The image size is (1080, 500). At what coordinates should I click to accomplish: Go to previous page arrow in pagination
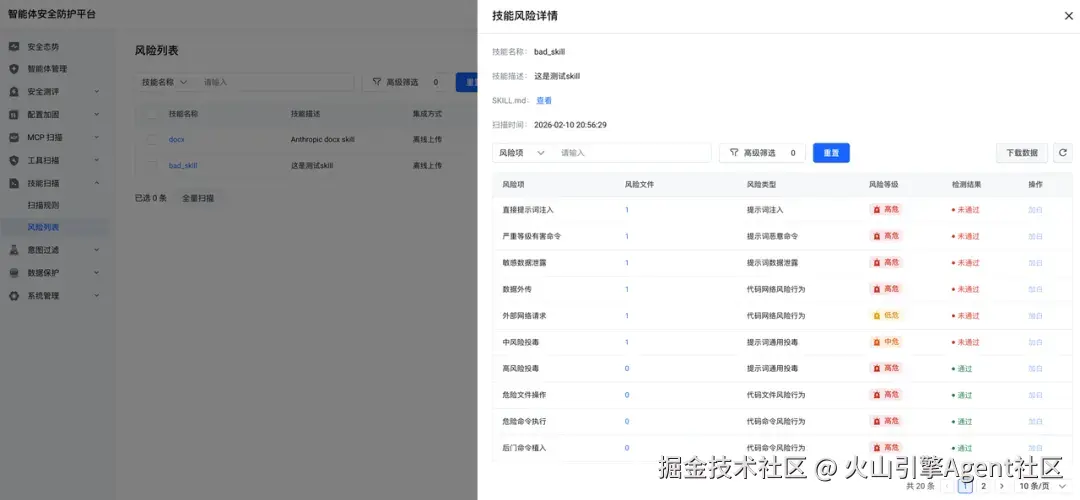pos(948,486)
